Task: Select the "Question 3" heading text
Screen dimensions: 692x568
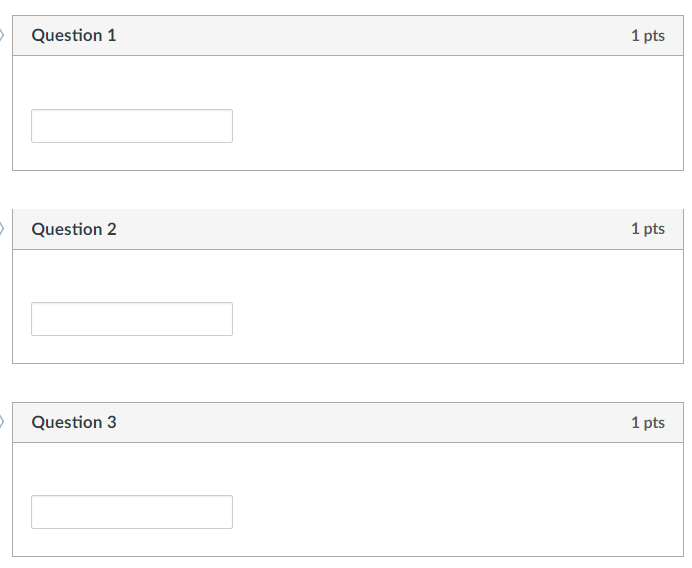Action: click(x=74, y=422)
